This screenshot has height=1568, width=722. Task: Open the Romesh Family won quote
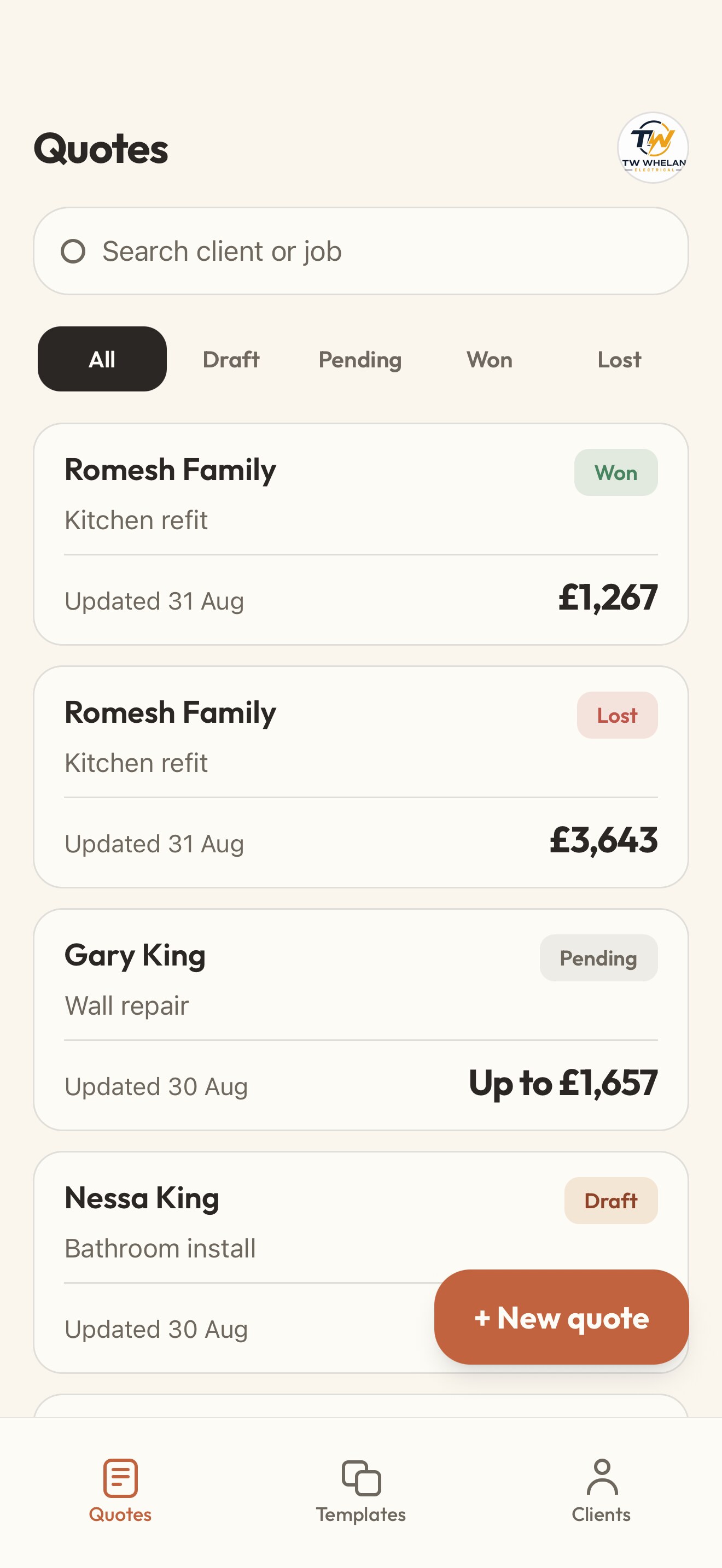point(361,535)
